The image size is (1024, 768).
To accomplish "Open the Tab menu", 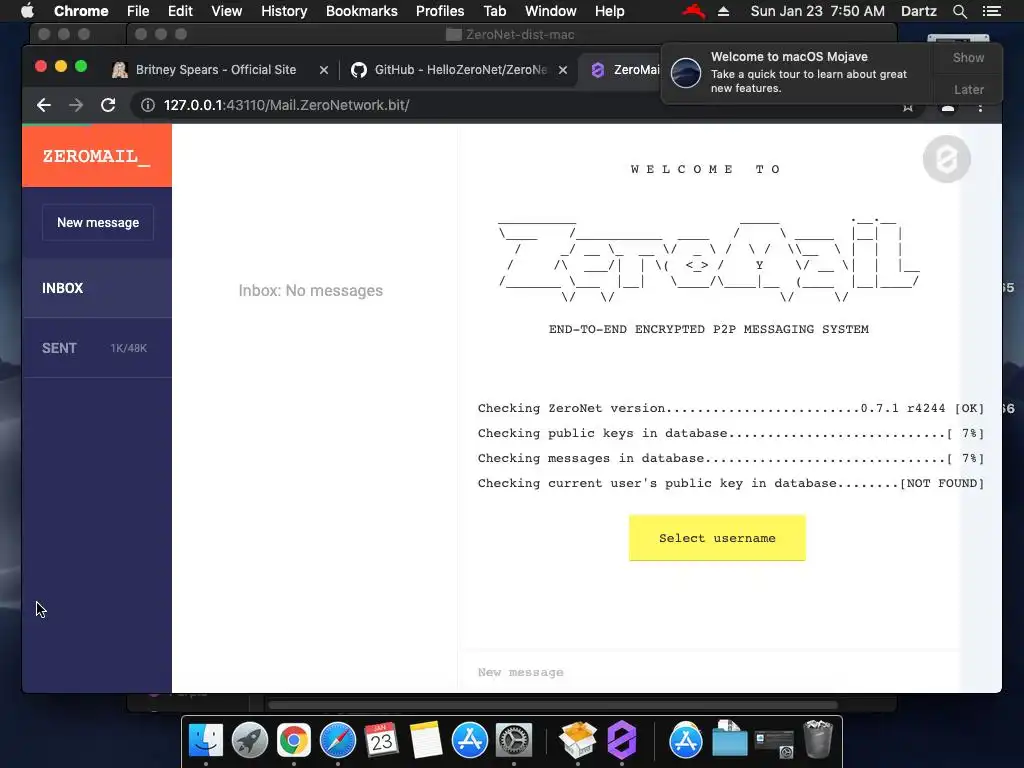I will pyautogui.click(x=494, y=11).
